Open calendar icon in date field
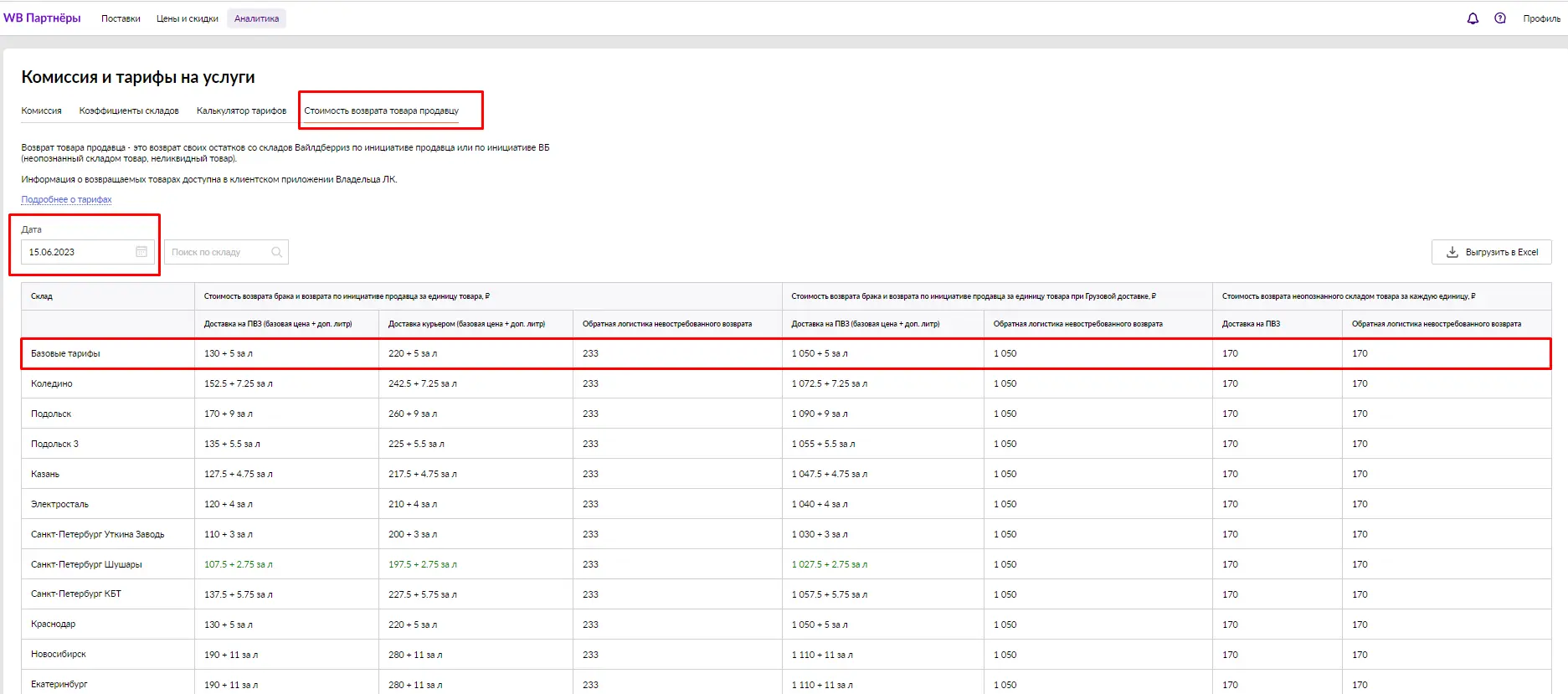Screen dimensions: 1568x694 (141, 252)
